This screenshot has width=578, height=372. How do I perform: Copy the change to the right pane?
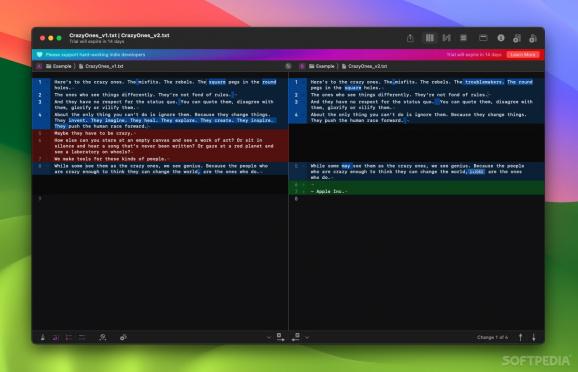[281, 337]
